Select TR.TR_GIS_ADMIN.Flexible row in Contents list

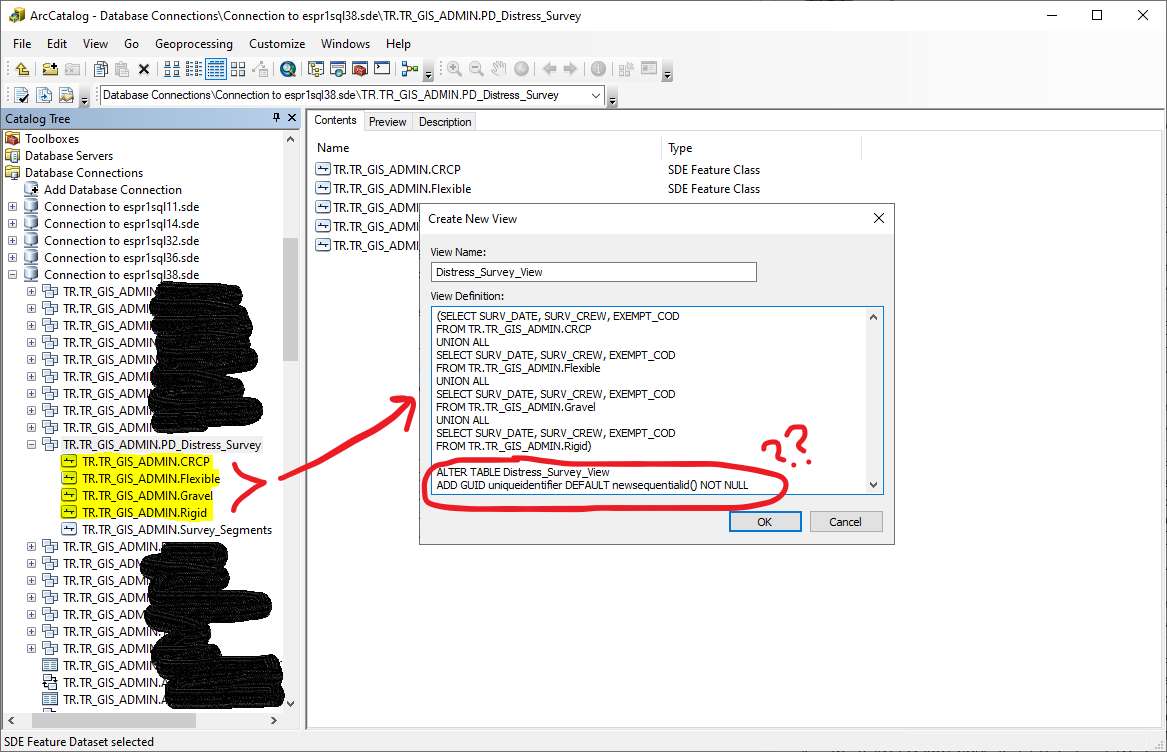point(402,189)
